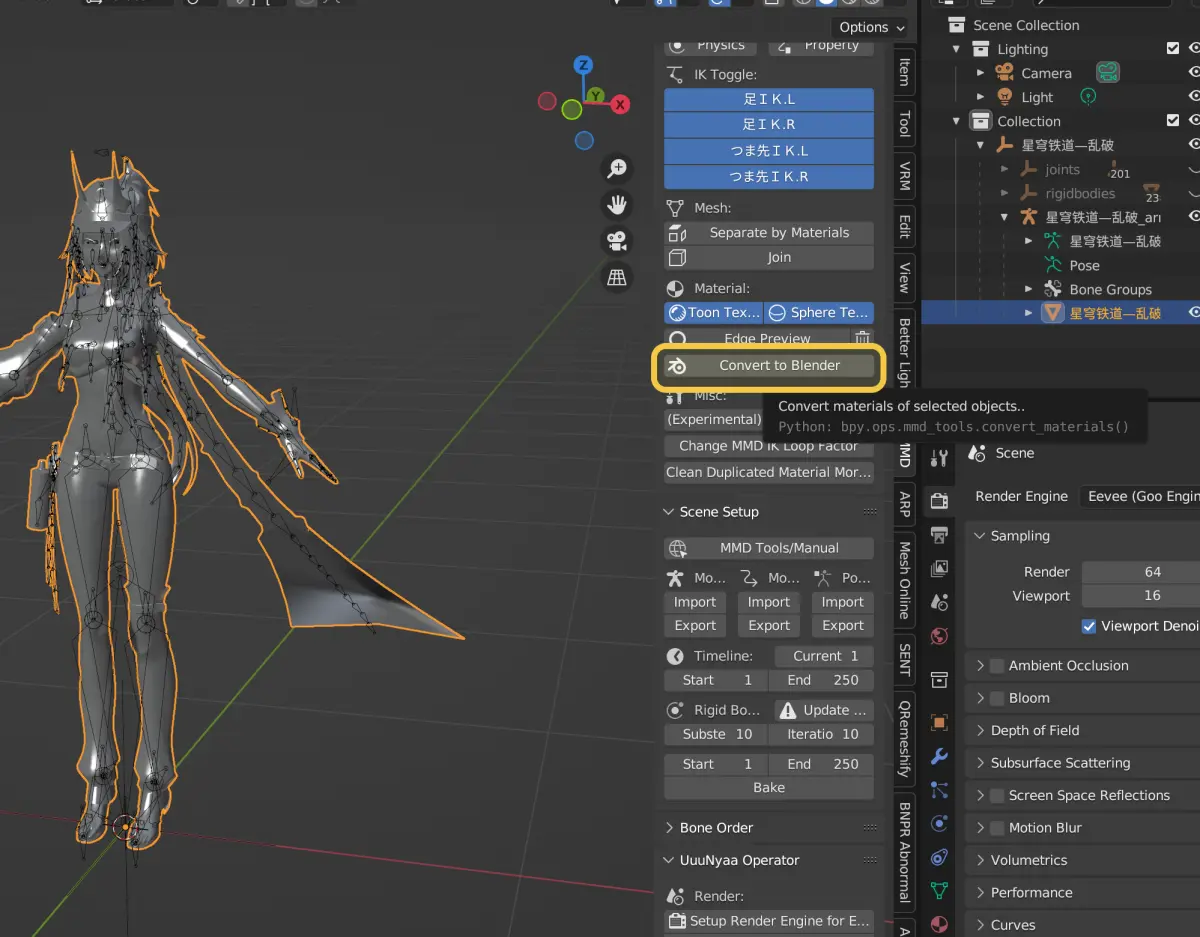Click the zoom magnifier viewport icon

(x=617, y=168)
